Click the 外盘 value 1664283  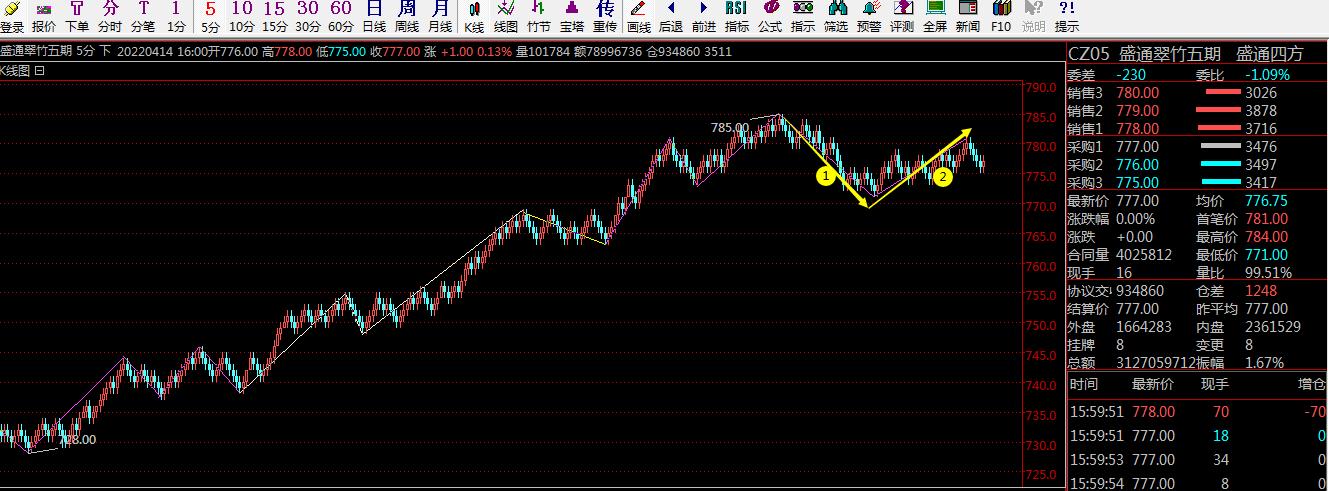1144,327
